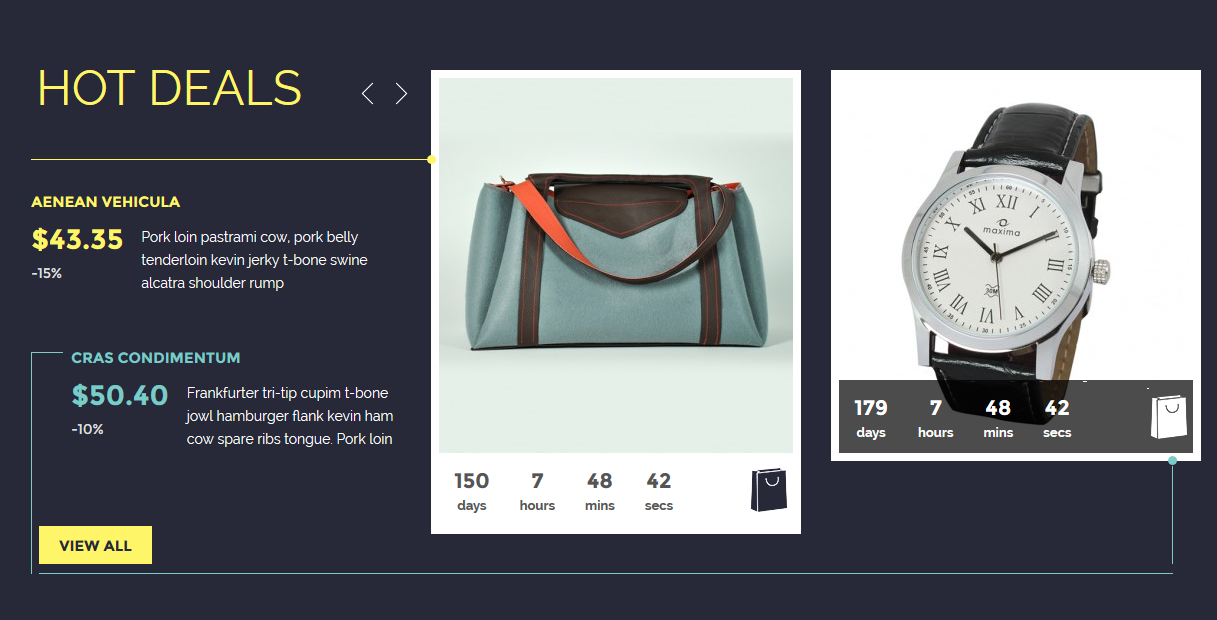The width and height of the screenshot is (1217, 620).
Task: Click the $43.35 price
Action: click(x=78, y=240)
